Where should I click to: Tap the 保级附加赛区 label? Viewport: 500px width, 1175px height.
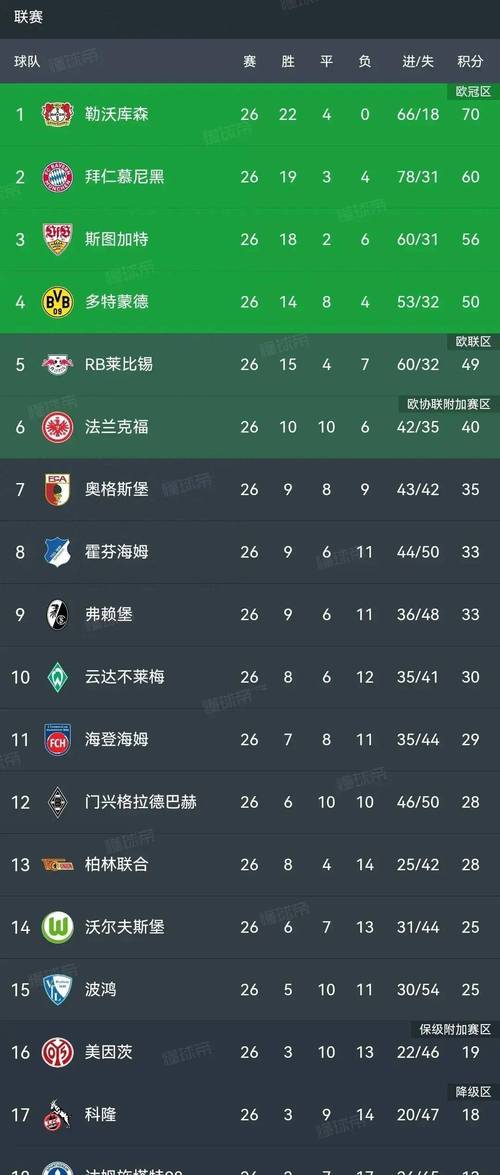454,1030
